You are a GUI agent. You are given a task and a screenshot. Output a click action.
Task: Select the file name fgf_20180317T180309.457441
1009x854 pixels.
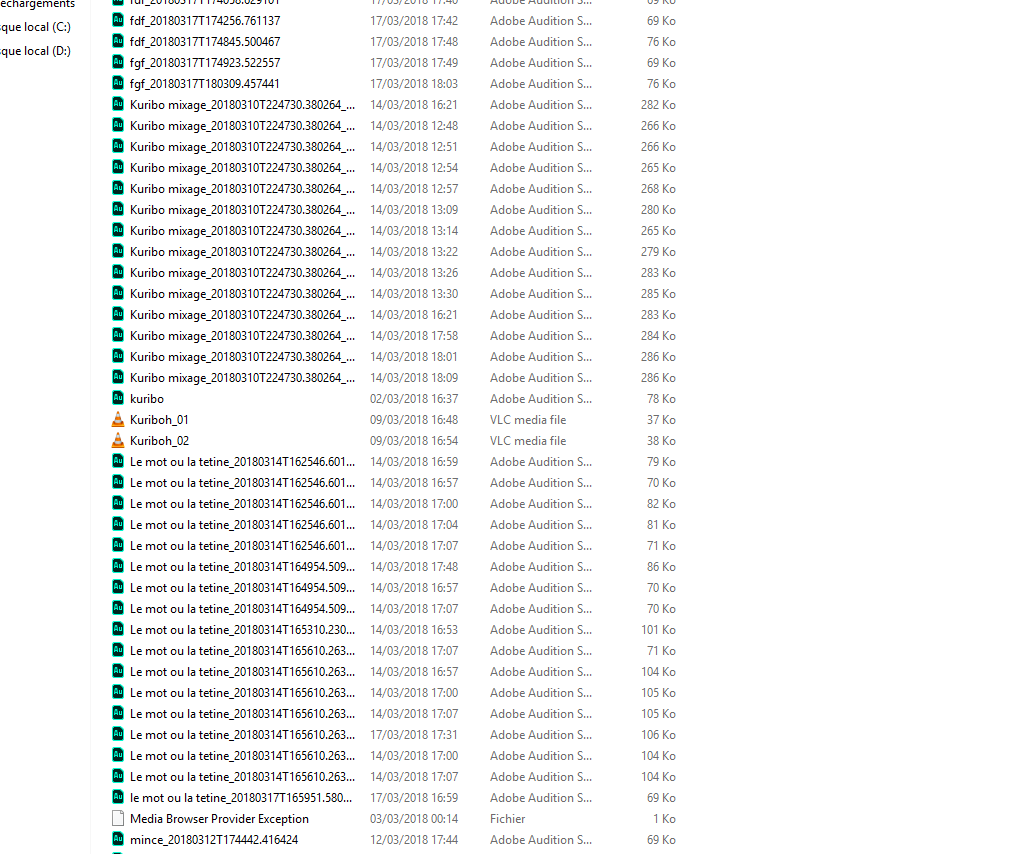click(x=205, y=84)
